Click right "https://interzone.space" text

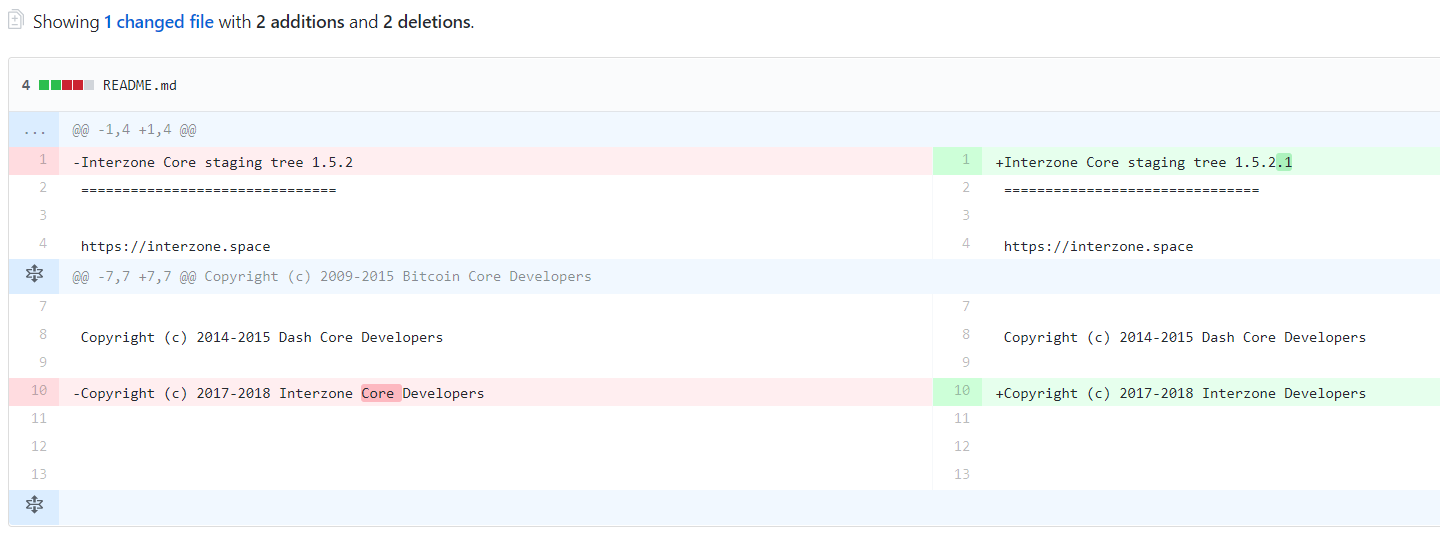point(1099,246)
